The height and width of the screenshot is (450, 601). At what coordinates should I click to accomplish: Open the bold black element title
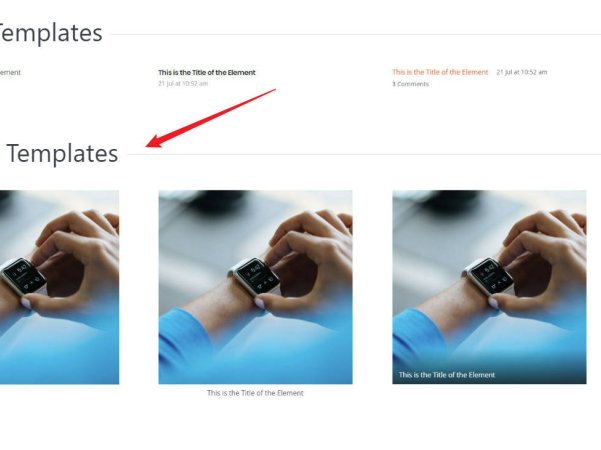(x=207, y=72)
